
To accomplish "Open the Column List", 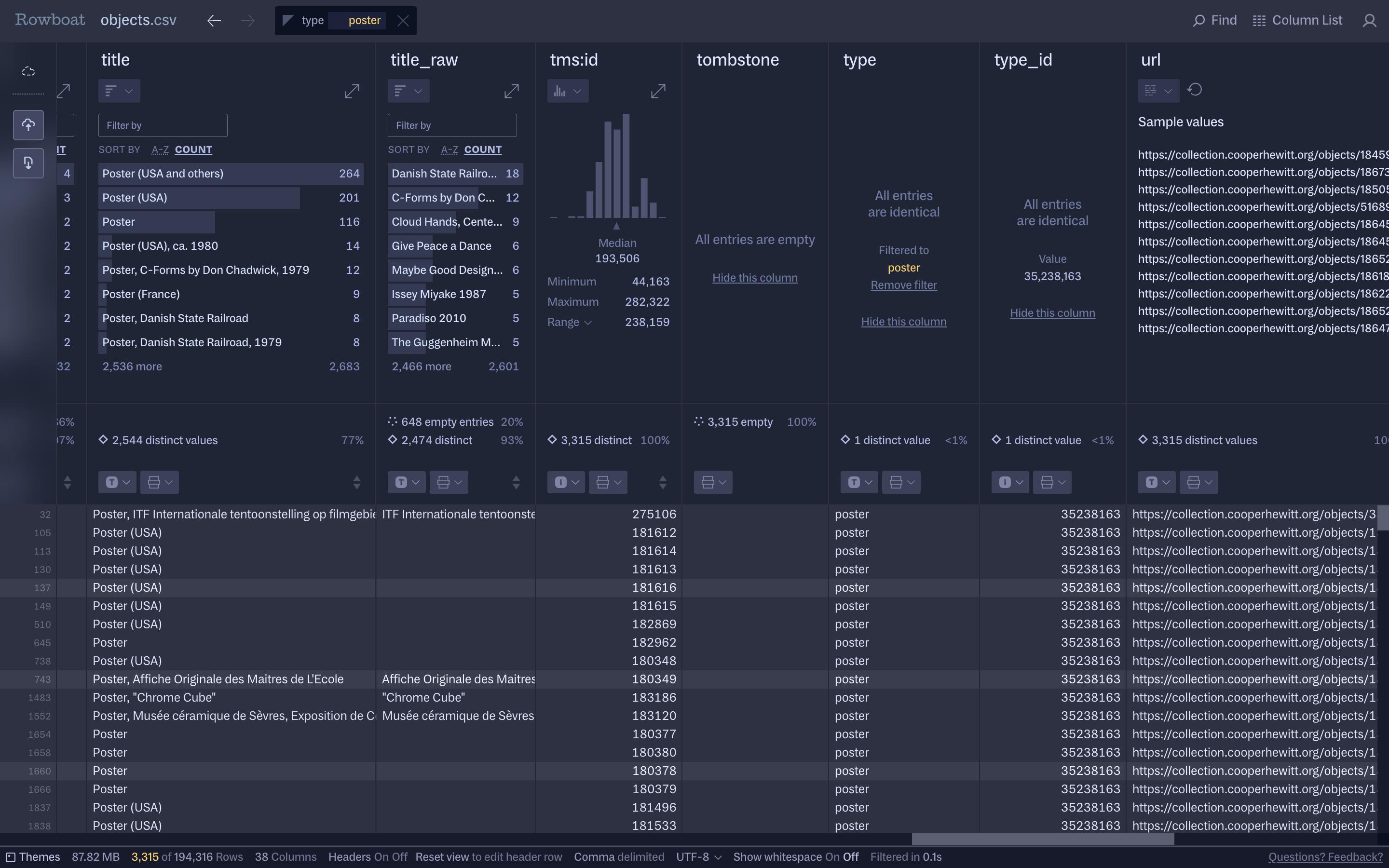I will (1297, 21).
